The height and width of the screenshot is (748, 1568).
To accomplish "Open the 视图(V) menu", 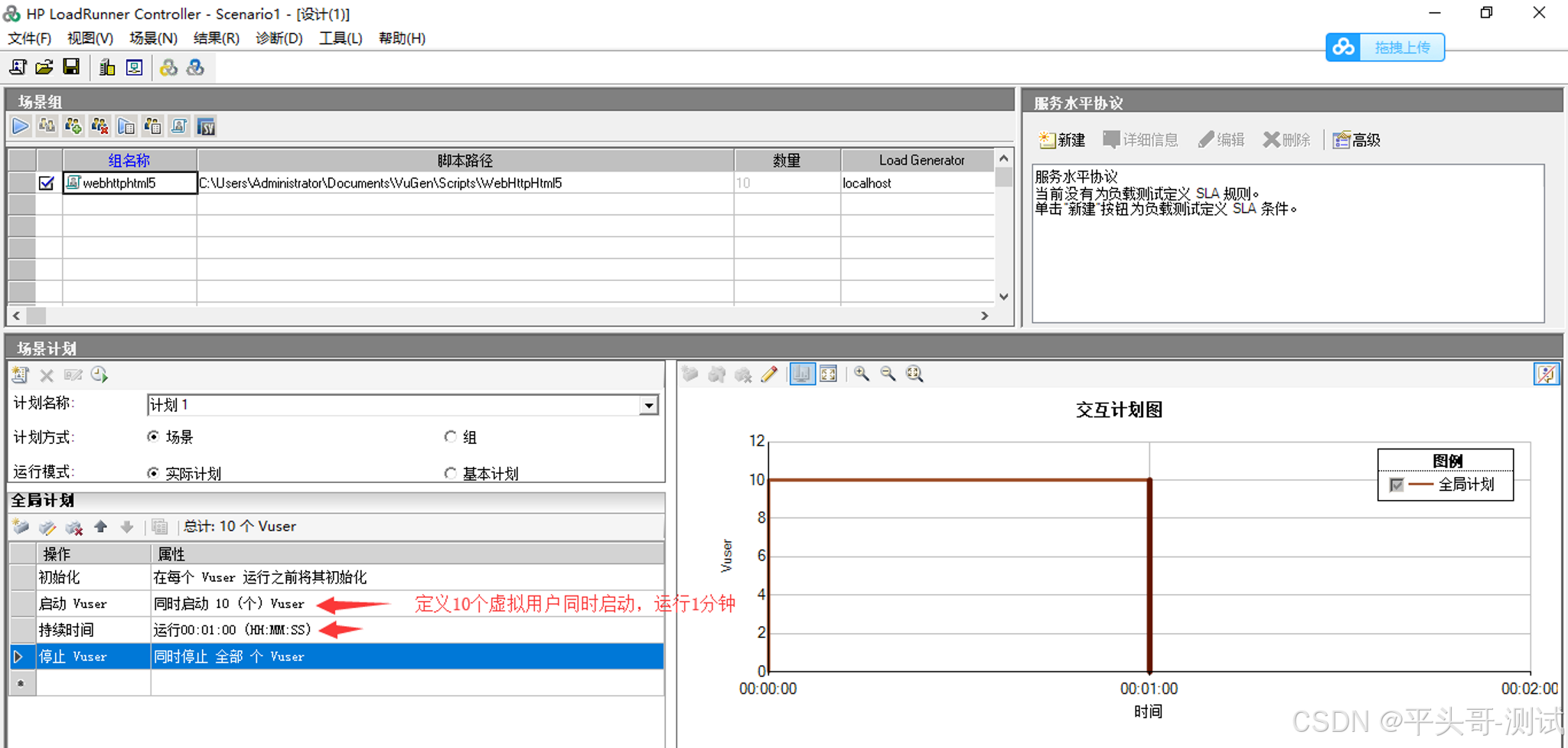I will (90, 38).
